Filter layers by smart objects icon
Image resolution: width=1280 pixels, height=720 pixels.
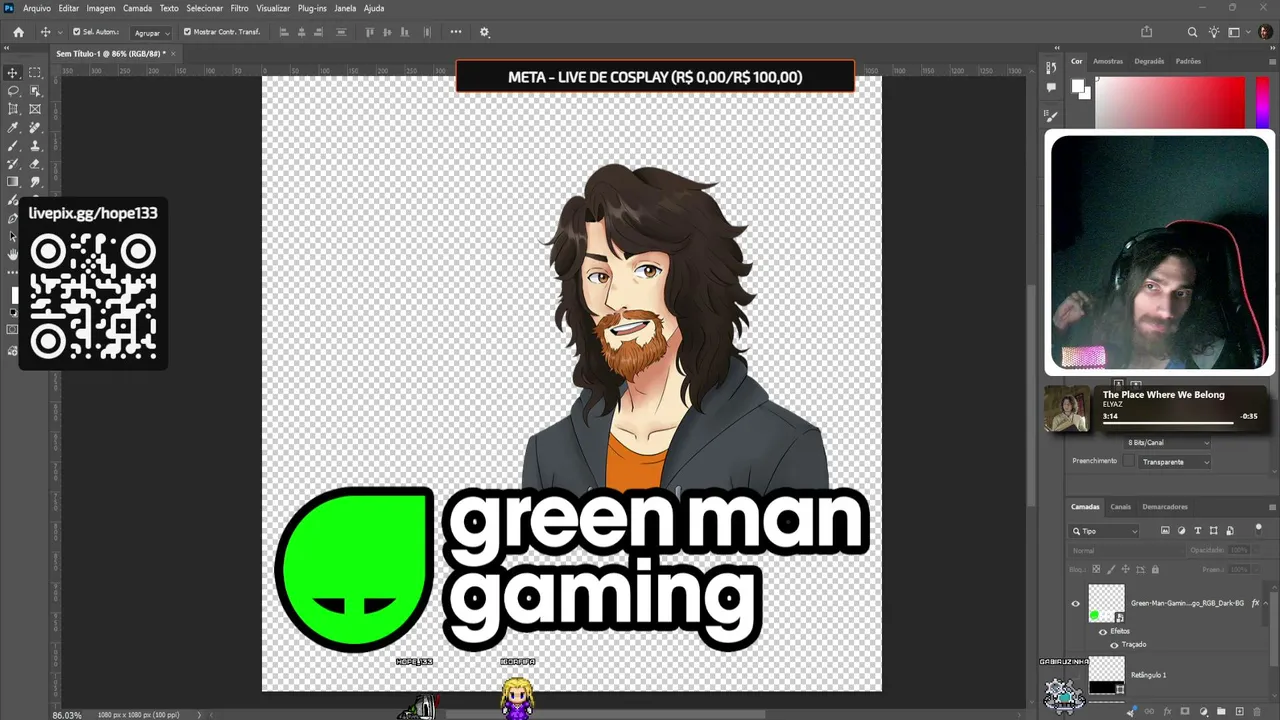(1230, 531)
